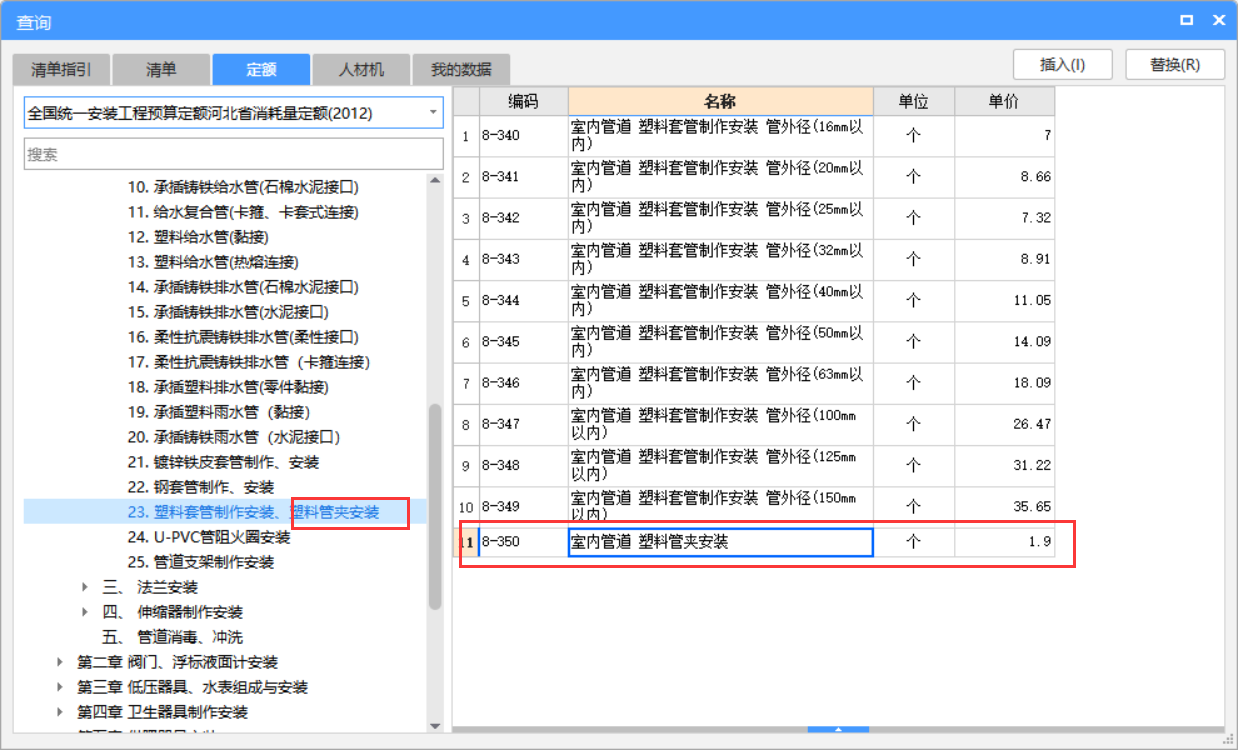Click unit price cell 35.65

click(1004, 506)
